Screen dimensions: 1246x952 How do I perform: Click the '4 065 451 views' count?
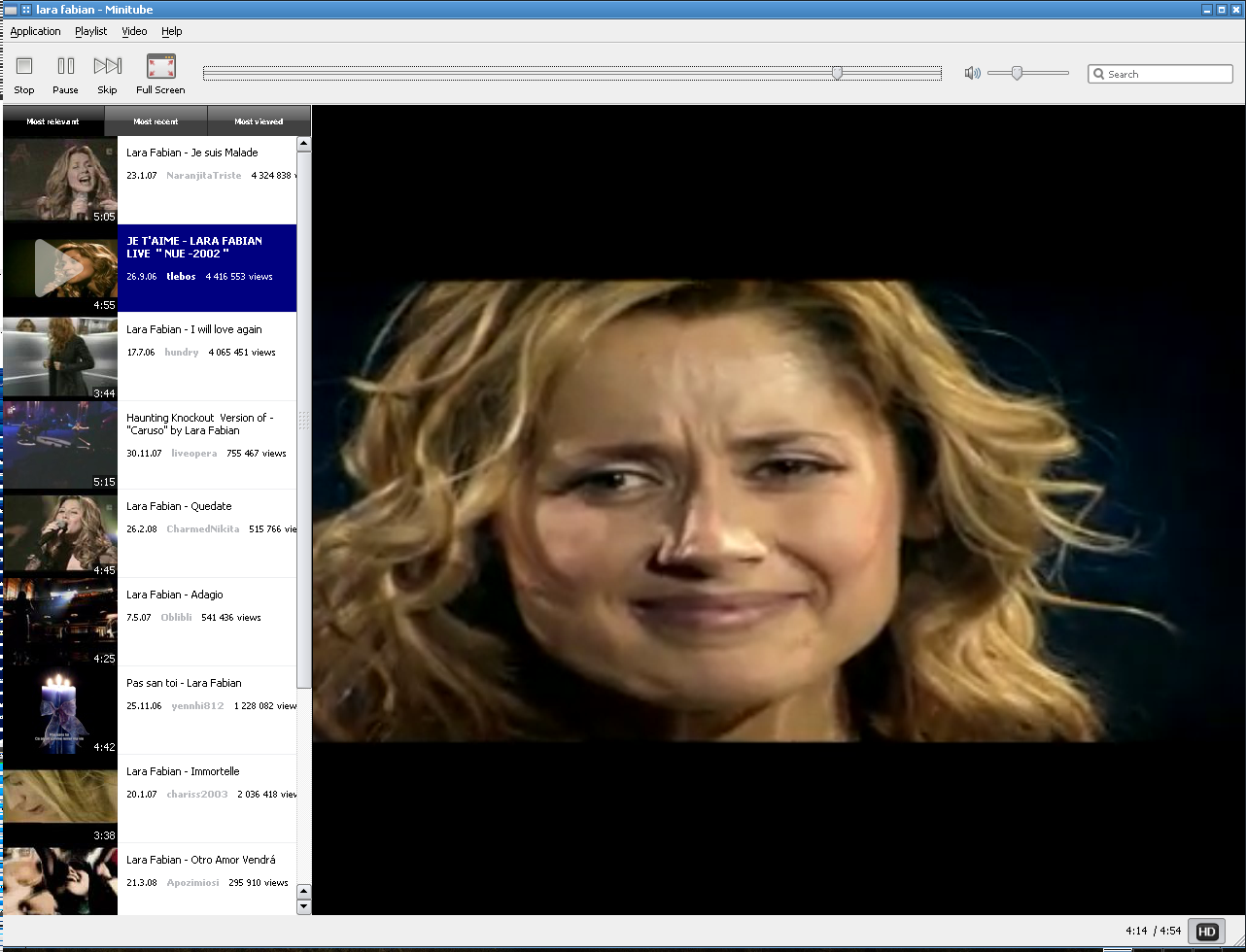[x=242, y=353]
